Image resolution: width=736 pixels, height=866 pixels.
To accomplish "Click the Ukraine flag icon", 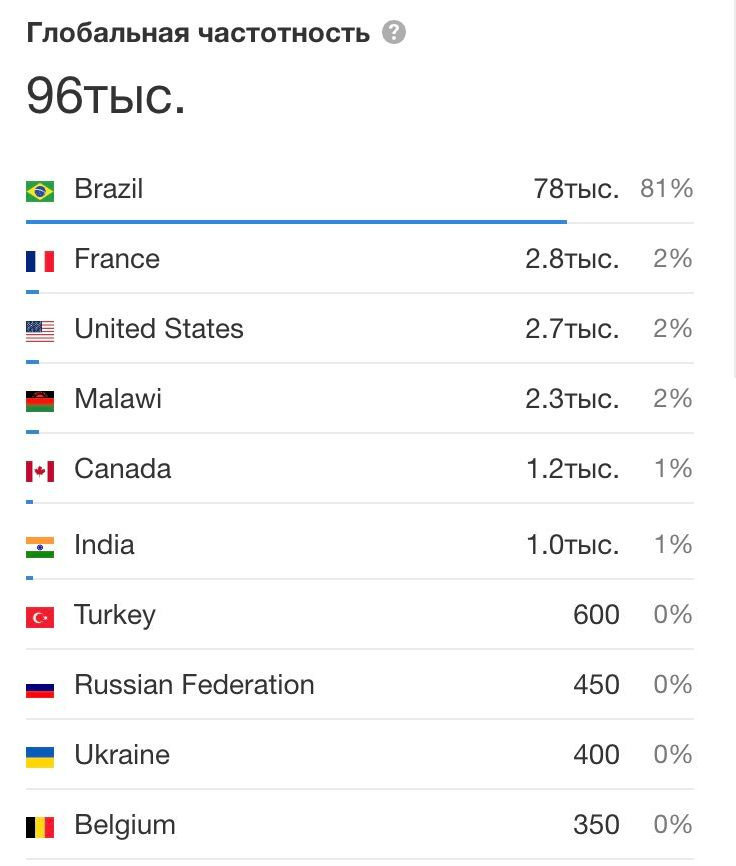I will tap(40, 757).
